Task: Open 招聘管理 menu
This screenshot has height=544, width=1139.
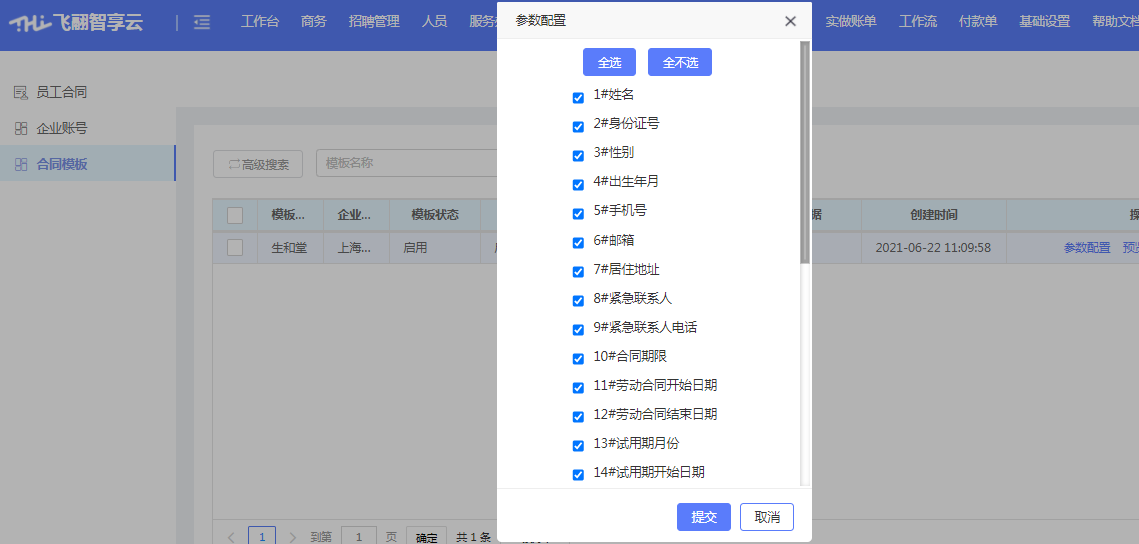Action: (x=374, y=22)
